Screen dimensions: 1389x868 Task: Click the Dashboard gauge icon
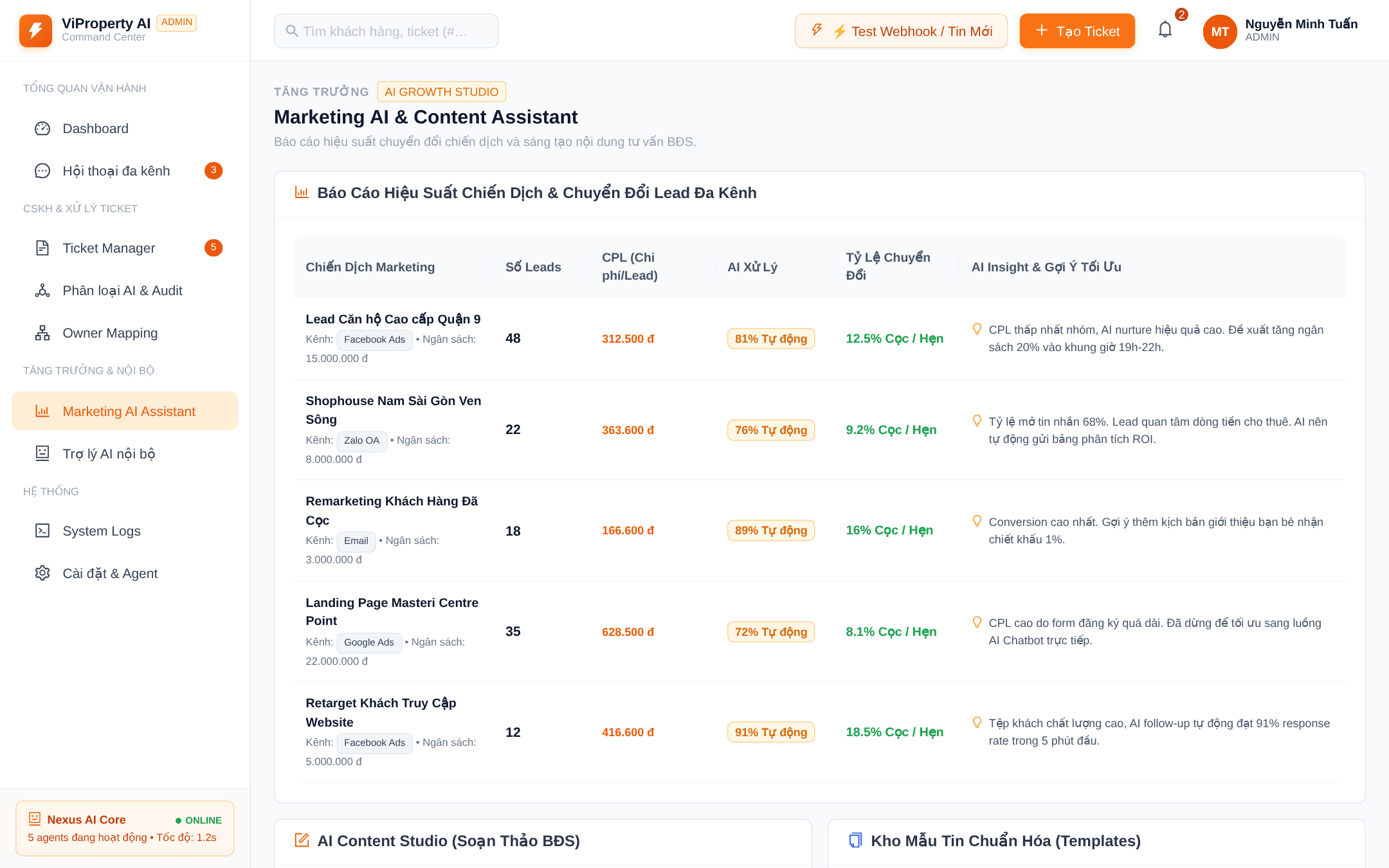42,129
